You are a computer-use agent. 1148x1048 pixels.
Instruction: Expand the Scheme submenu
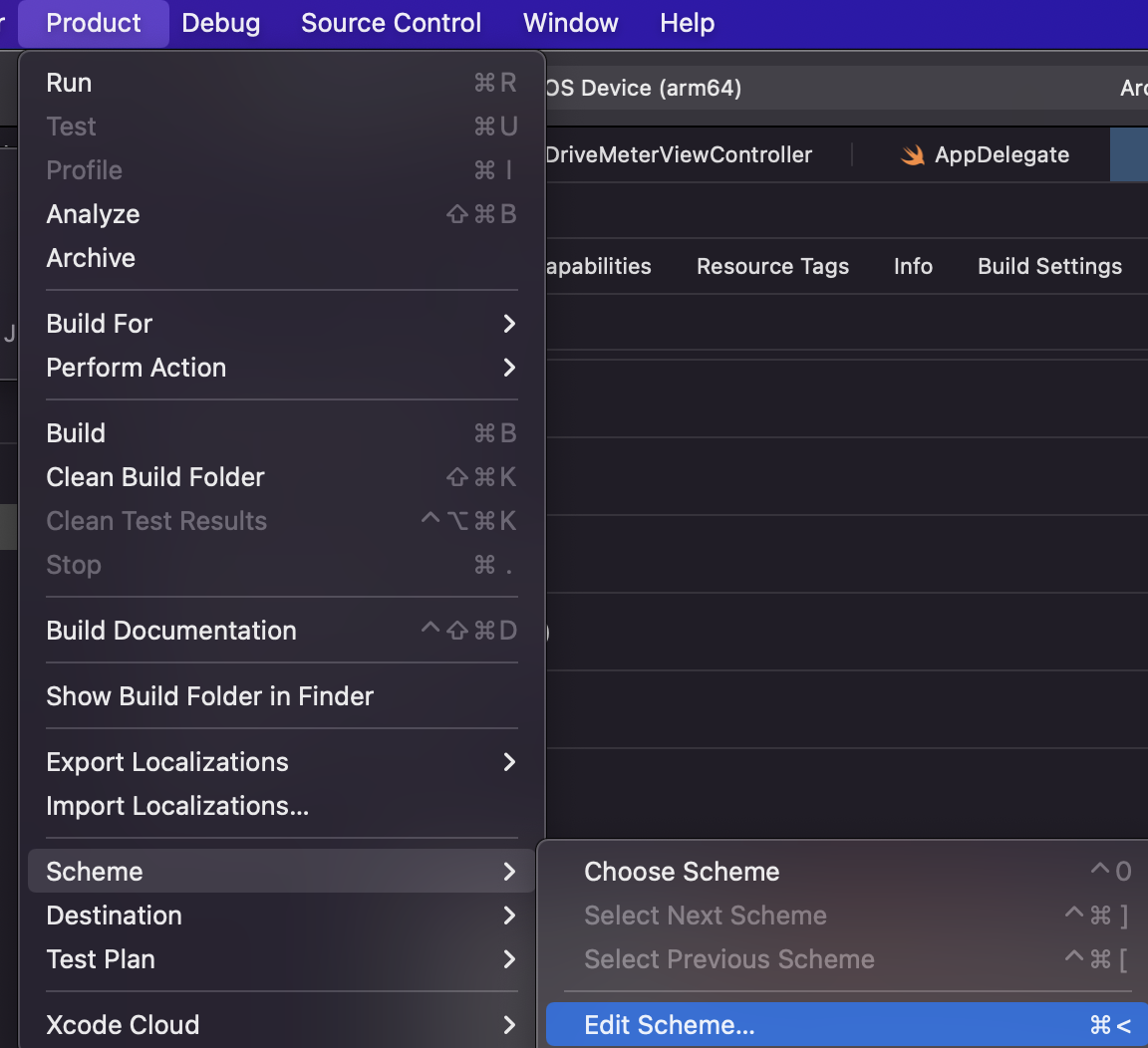pos(282,871)
